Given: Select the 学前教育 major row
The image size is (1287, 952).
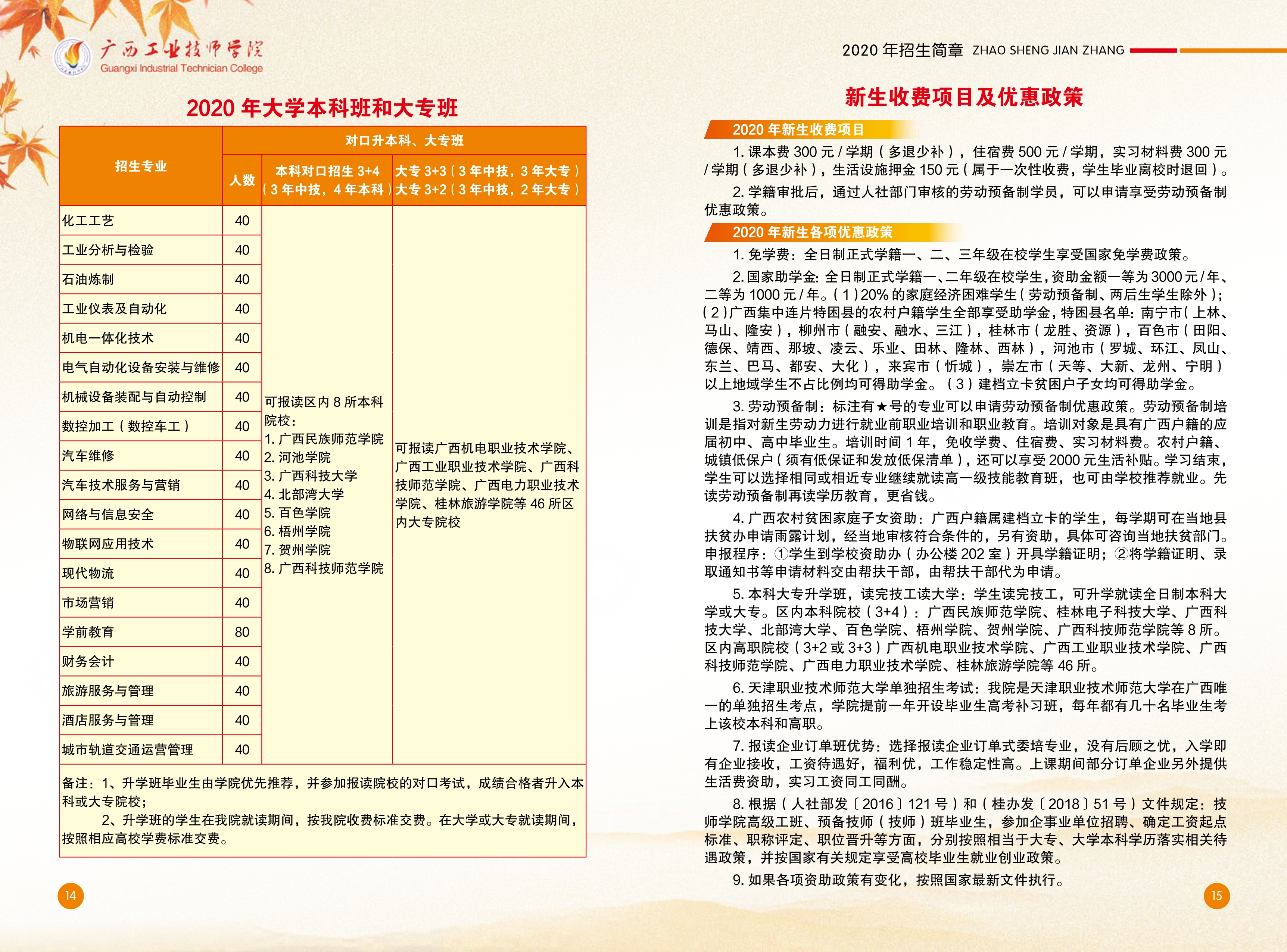Looking at the screenshot, I should click(161, 632).
